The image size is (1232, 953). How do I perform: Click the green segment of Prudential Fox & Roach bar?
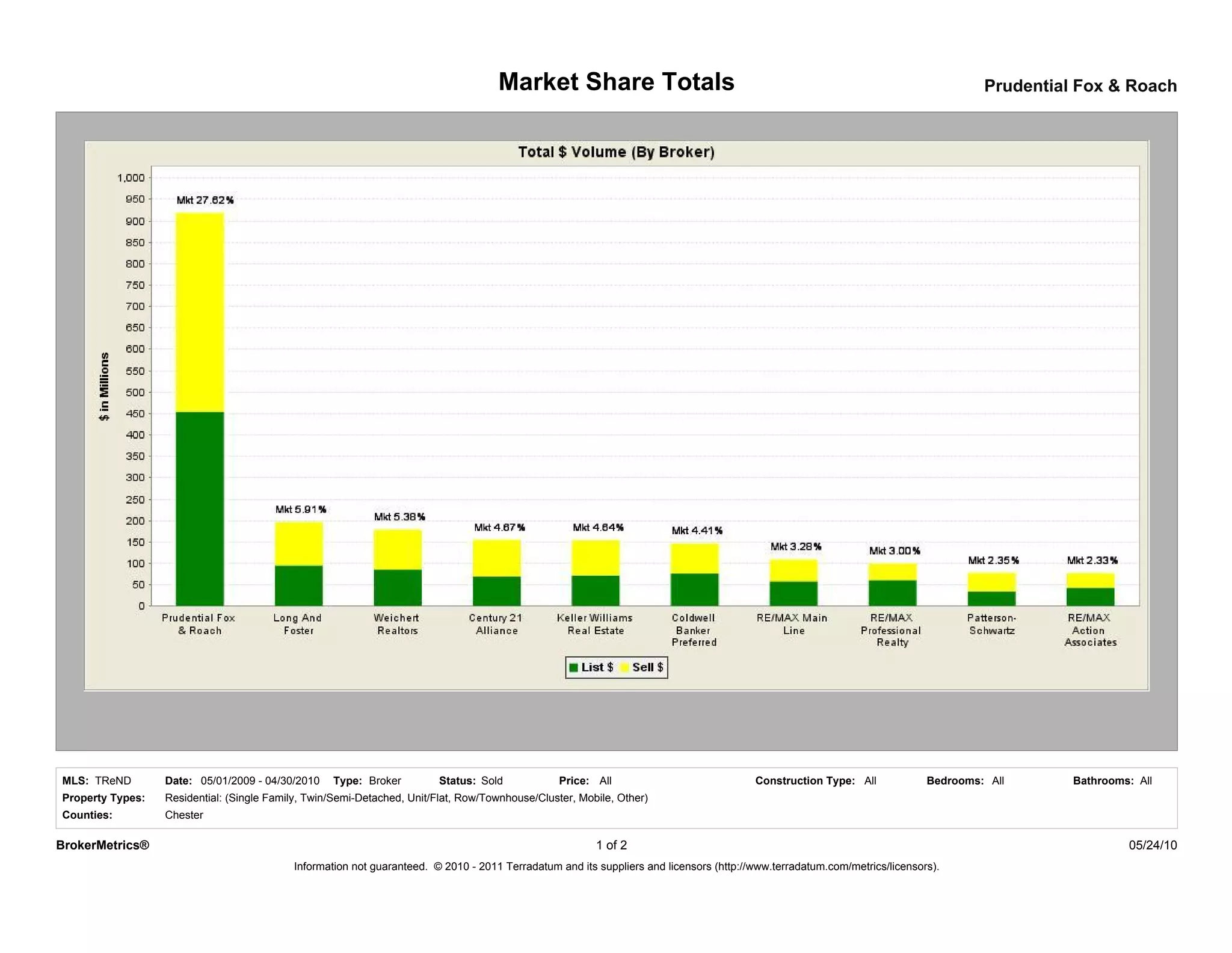point(200,508)
